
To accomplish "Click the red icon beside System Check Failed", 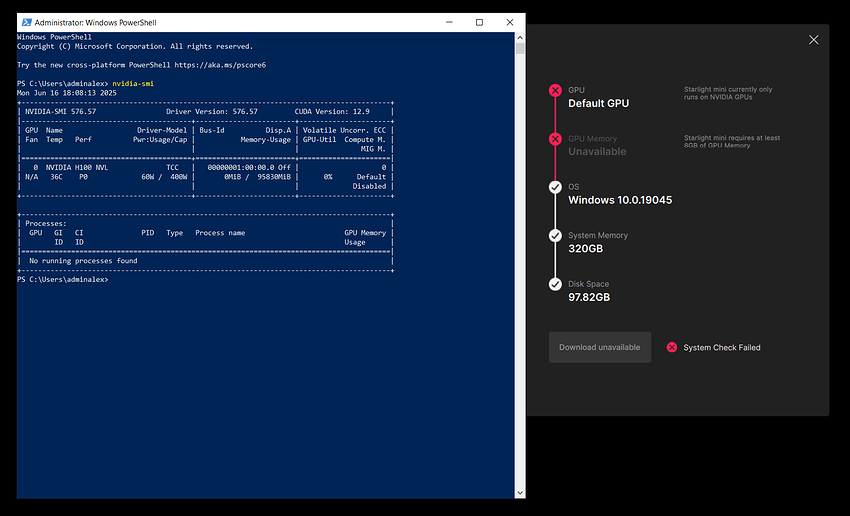I will pos(672,347).
